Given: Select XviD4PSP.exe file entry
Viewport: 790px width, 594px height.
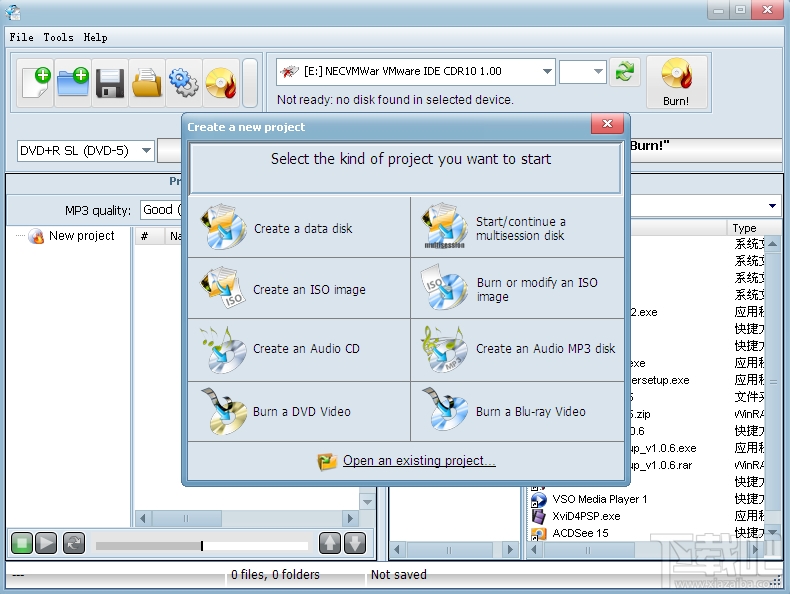Looking at the screenshot, I should (586, 516).
